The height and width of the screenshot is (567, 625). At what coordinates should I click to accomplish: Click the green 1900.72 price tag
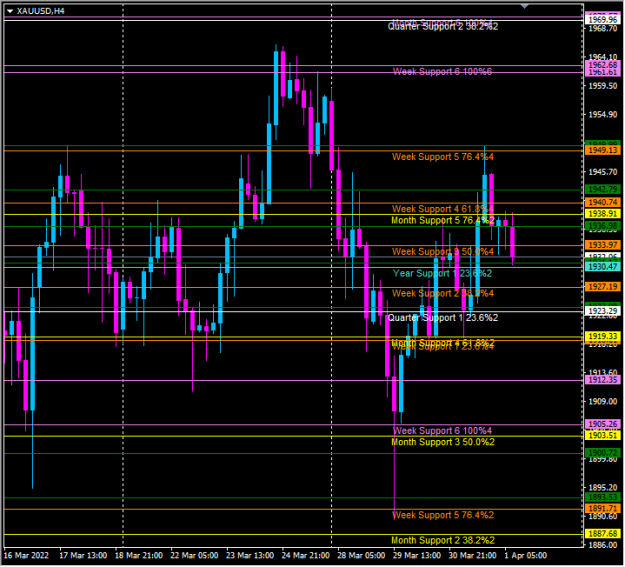(x=603, y=453)
